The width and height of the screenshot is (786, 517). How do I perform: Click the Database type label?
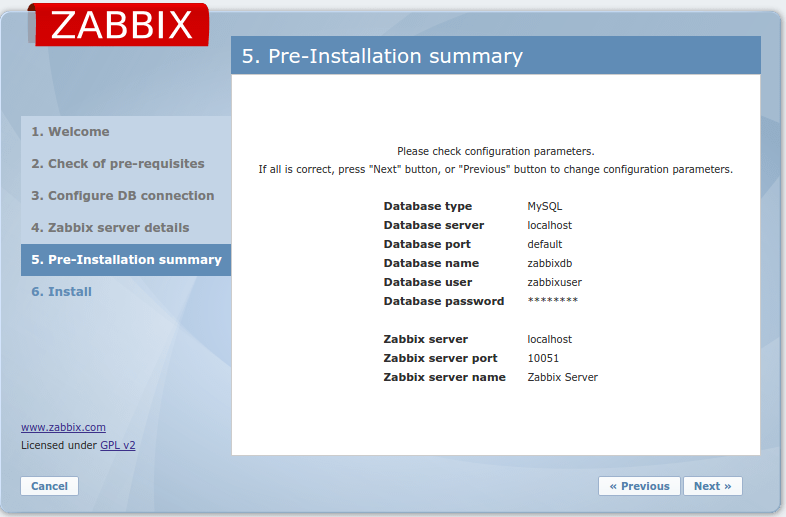pos(428,206)
